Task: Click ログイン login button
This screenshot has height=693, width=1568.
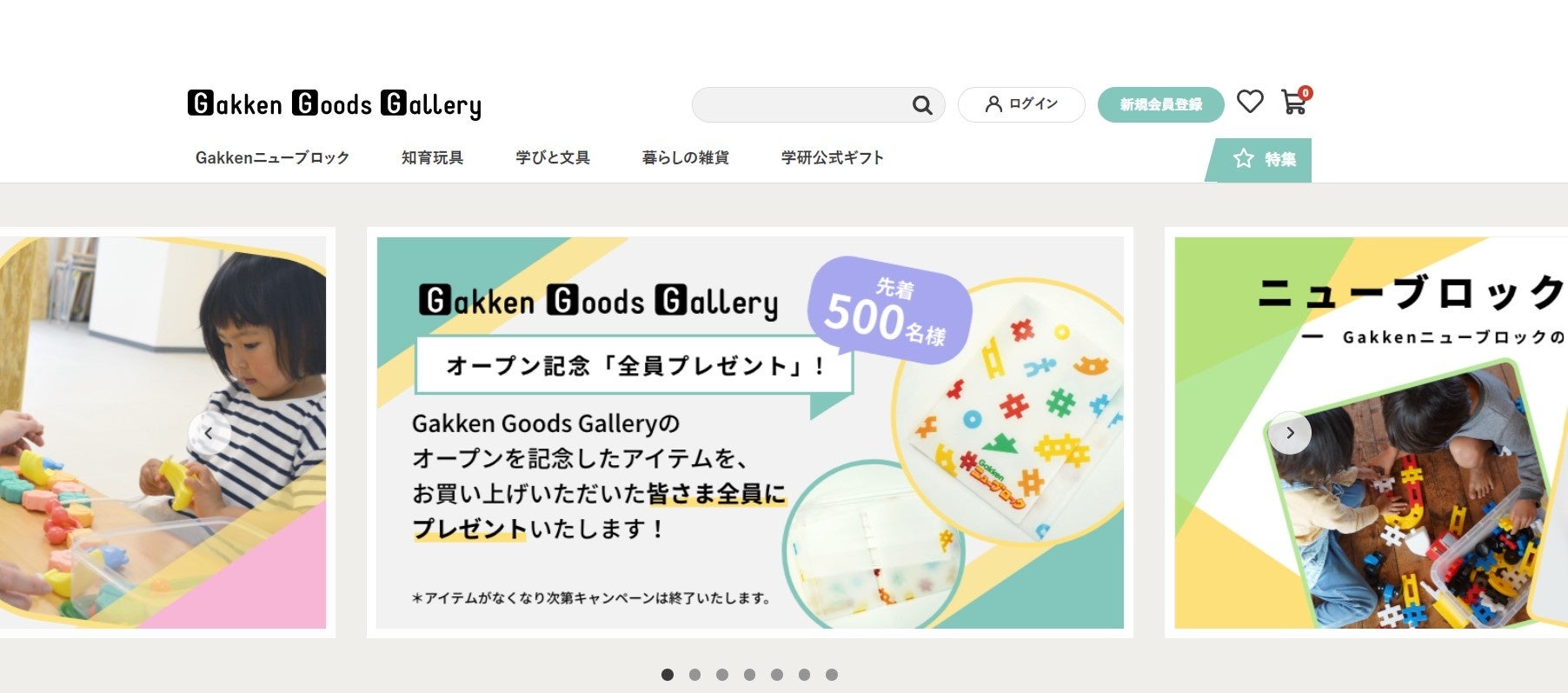Action: [1021, 104]
